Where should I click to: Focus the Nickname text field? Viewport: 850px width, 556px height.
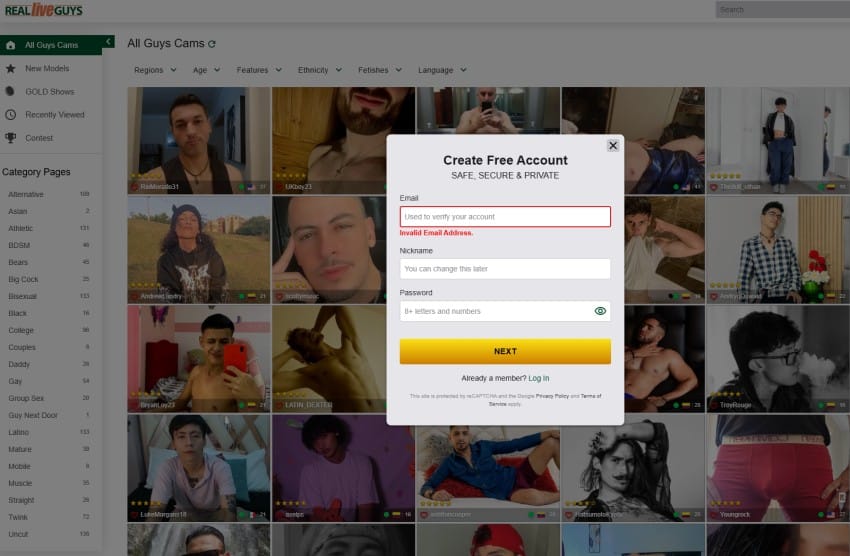[505, 269]
